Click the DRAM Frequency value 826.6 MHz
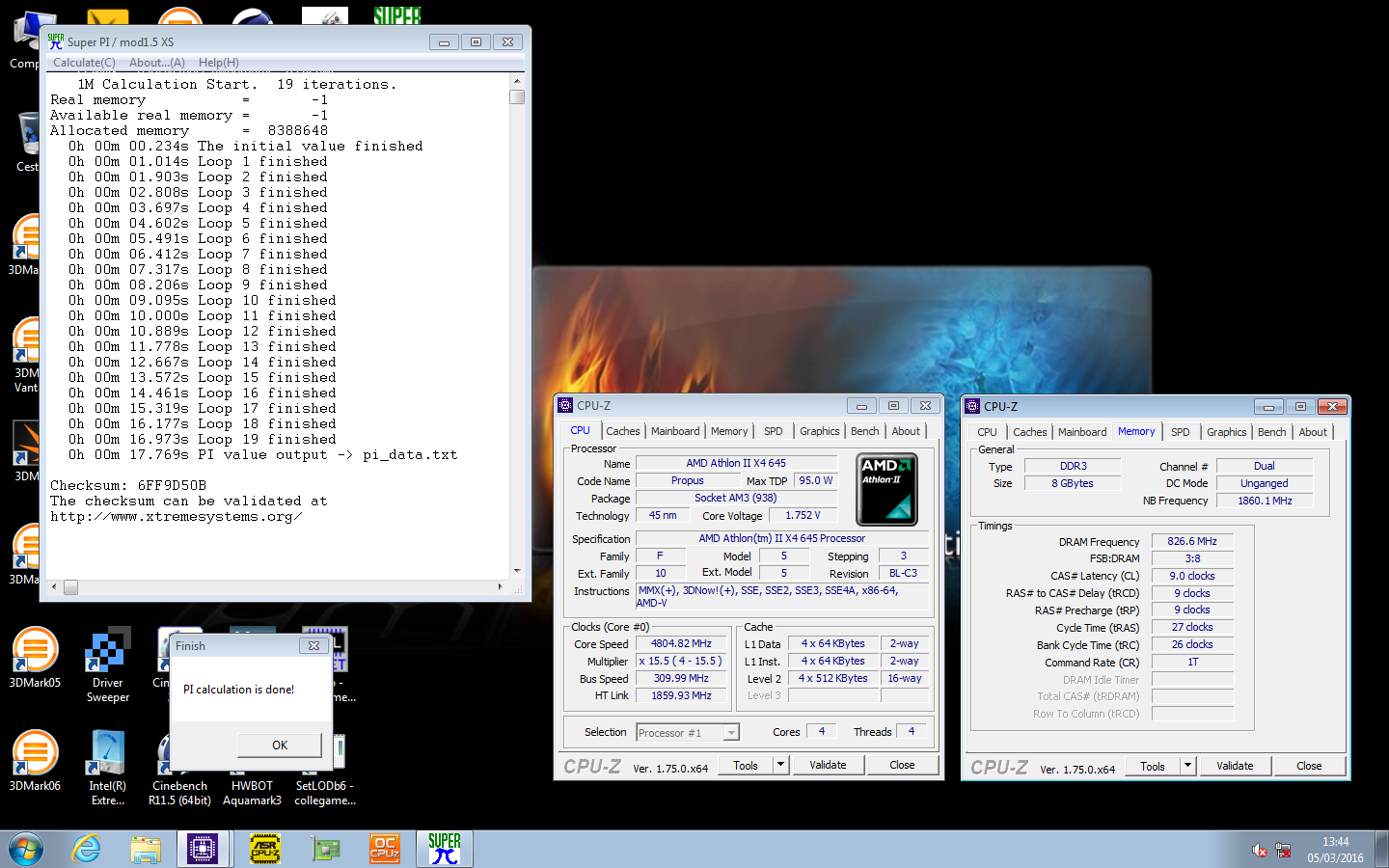Viewport: 1389px width, 868px height. 1192,541
